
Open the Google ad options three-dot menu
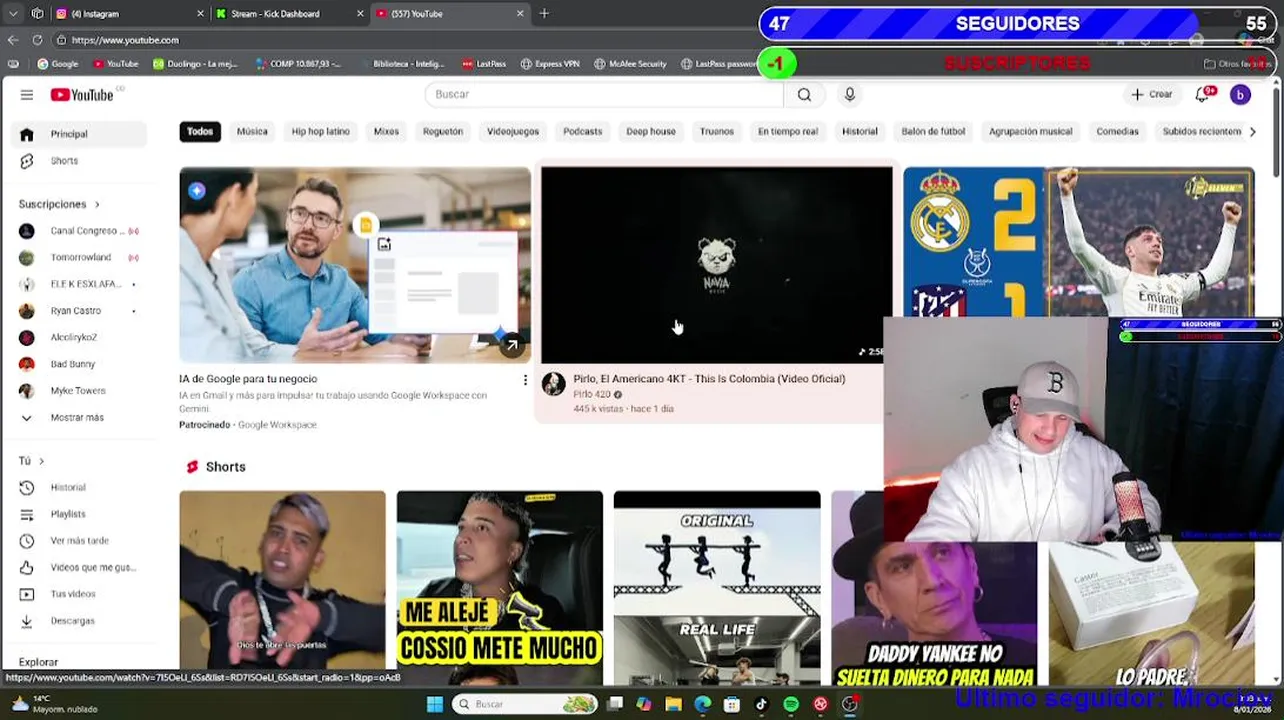coord(525,380)
